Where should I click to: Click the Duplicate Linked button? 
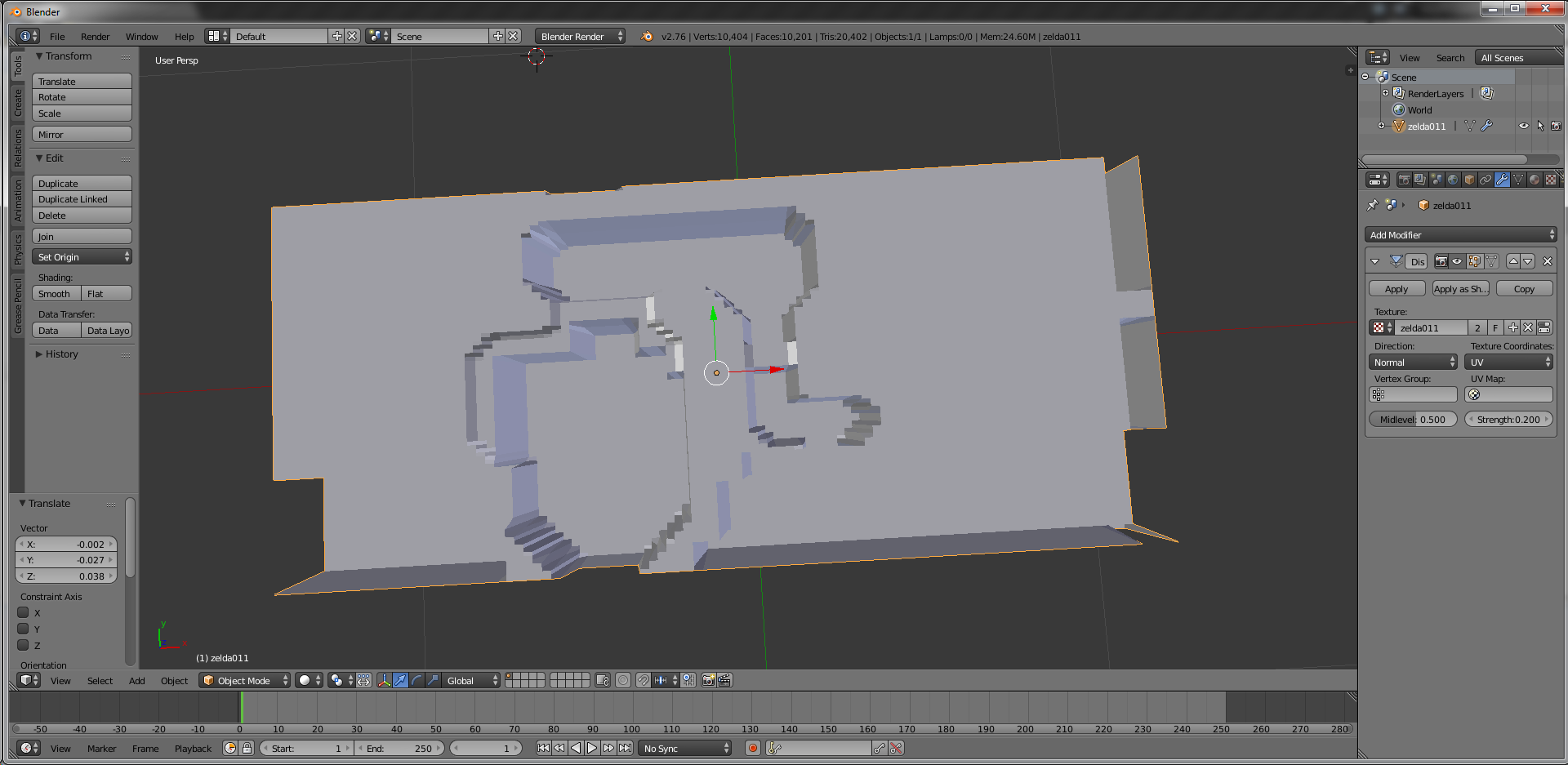82,198
